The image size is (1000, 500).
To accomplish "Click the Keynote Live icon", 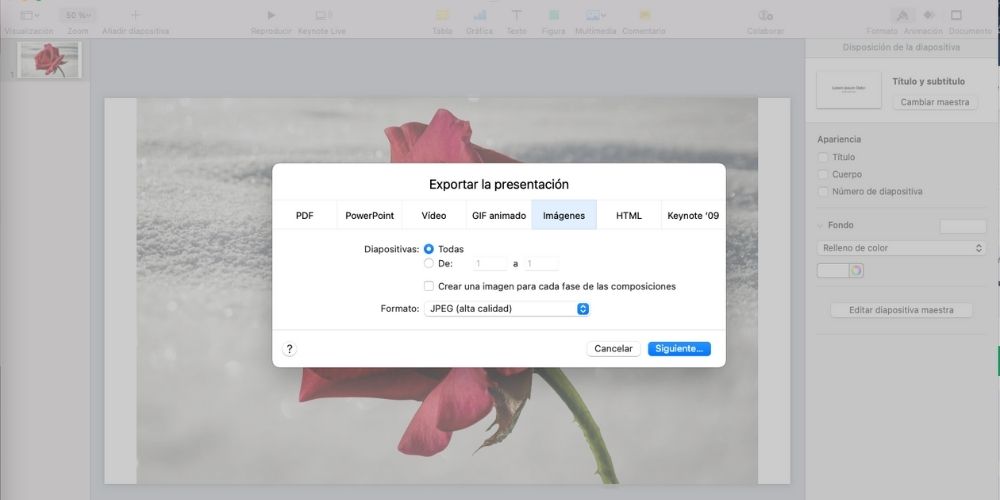I will point(323,15).
